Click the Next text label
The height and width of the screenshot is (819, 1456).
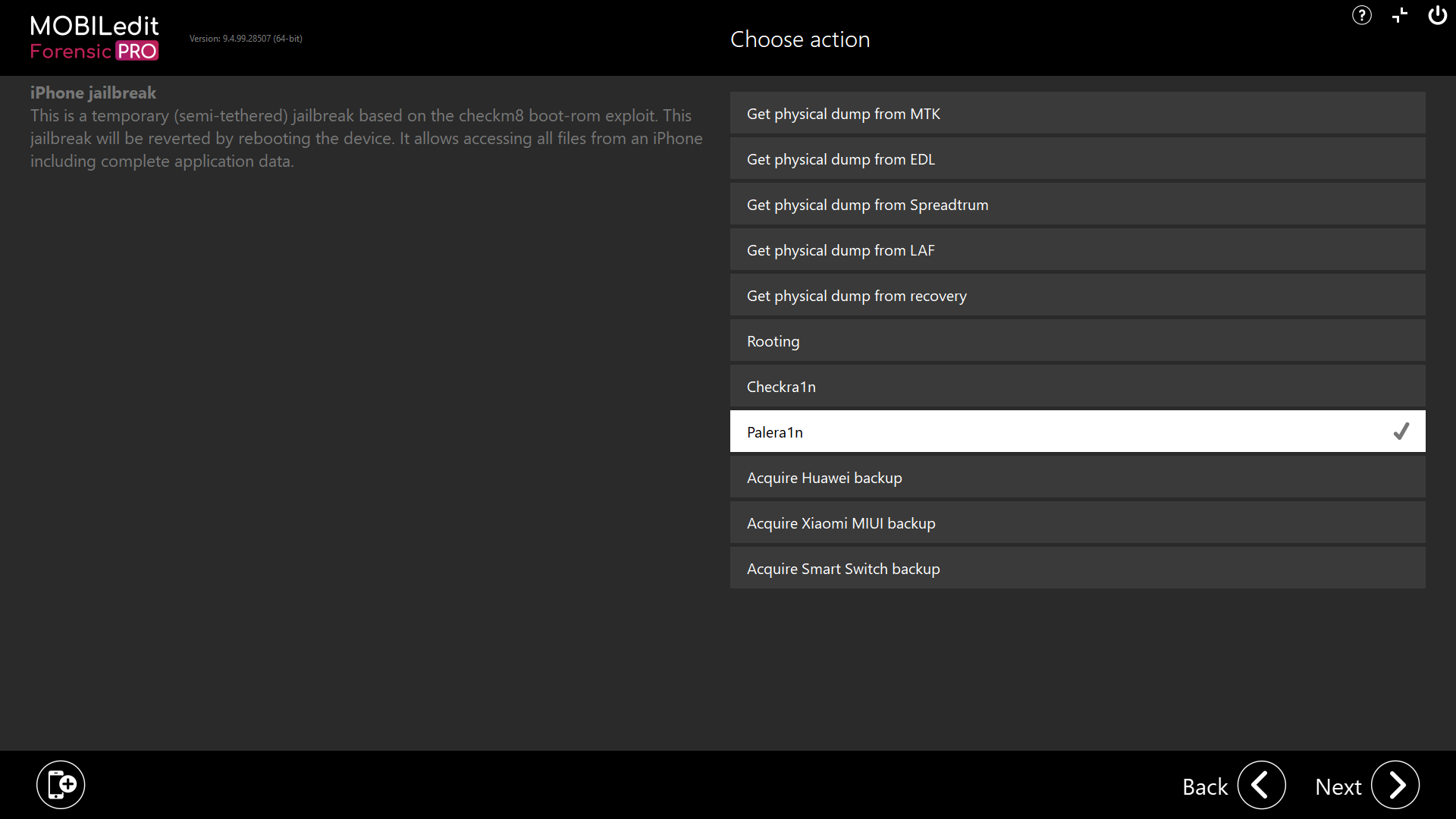point(1338,787)
